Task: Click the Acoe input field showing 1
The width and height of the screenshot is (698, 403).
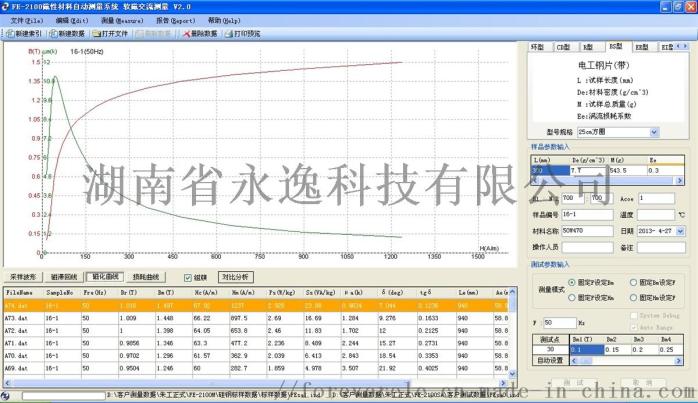Action: coord(657,198)
